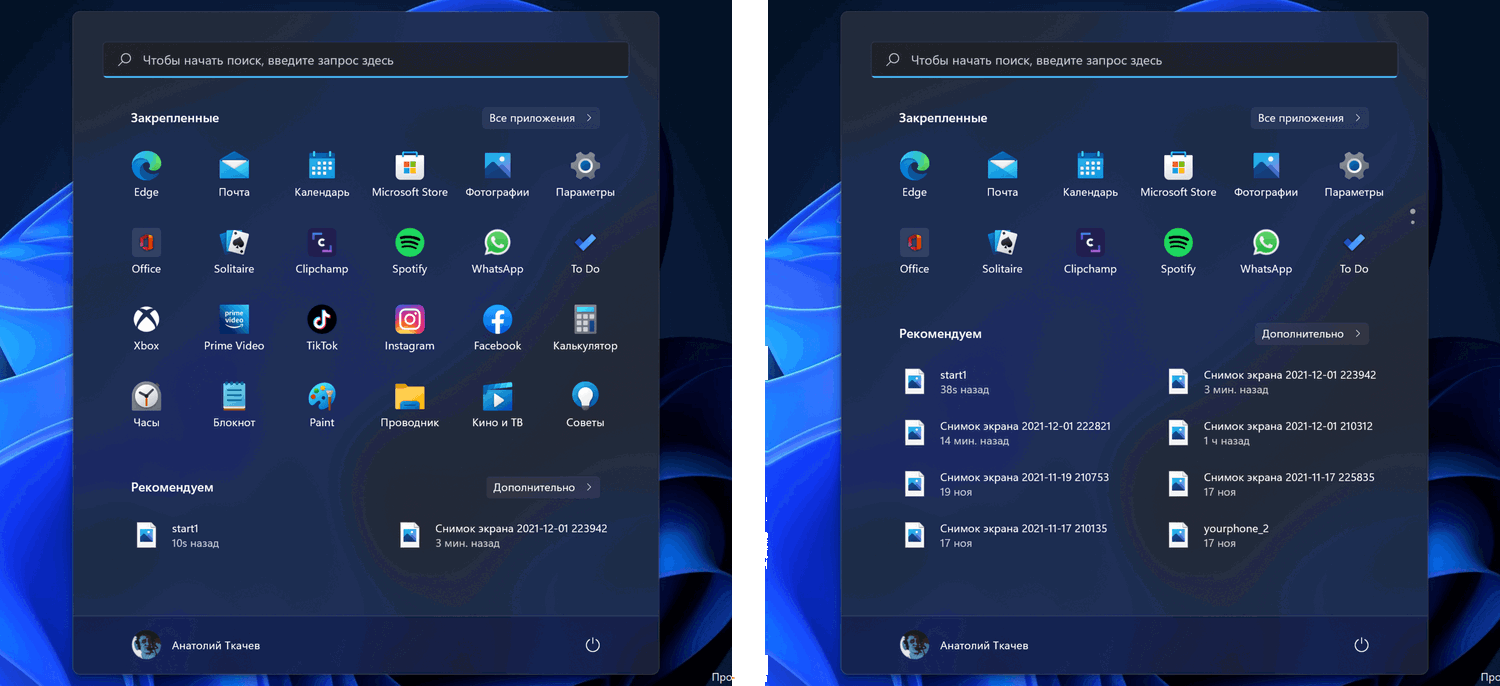Open the Советы tips app
This screenshot has width=1500, height=686.
pyautogui.click(x=585, y=406)
